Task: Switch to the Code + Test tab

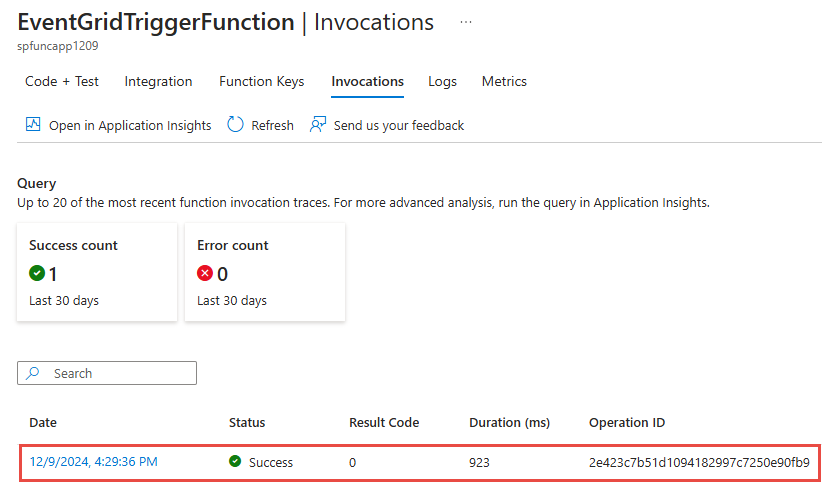Action: (x=62, y=82)
